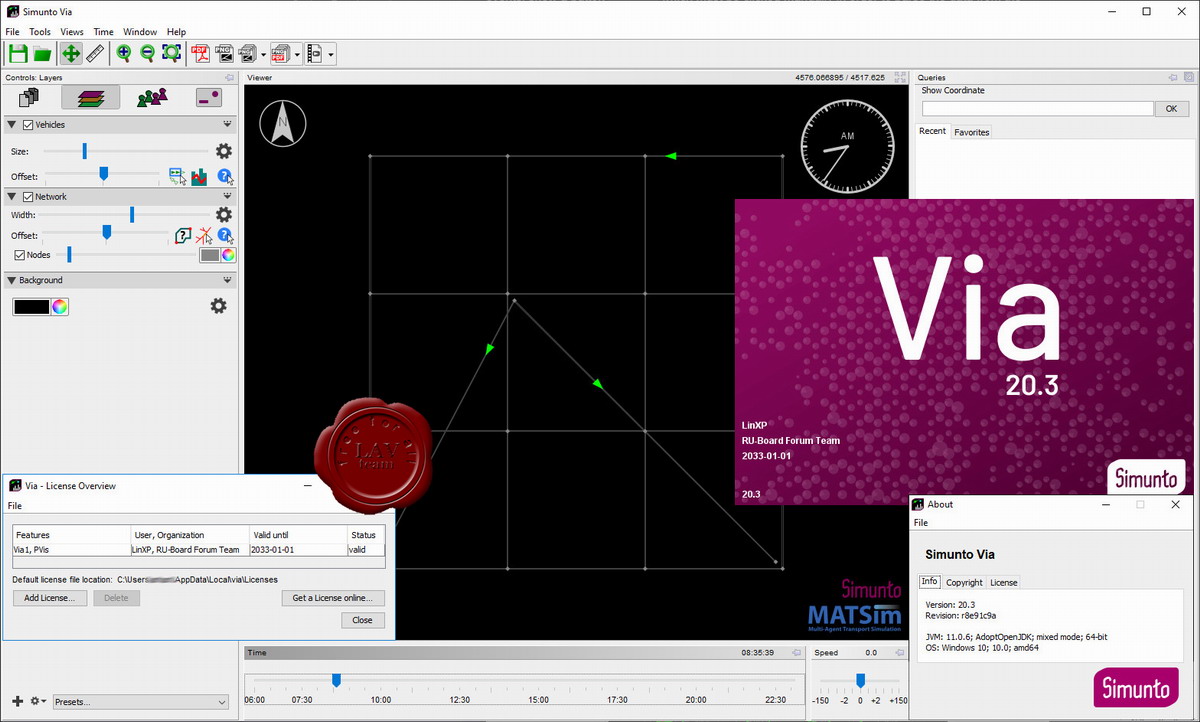The width and height of the screenshot is (1200, 722).
Task: Click OK button next to Show Coordinate
Action: coord(1171,108)
